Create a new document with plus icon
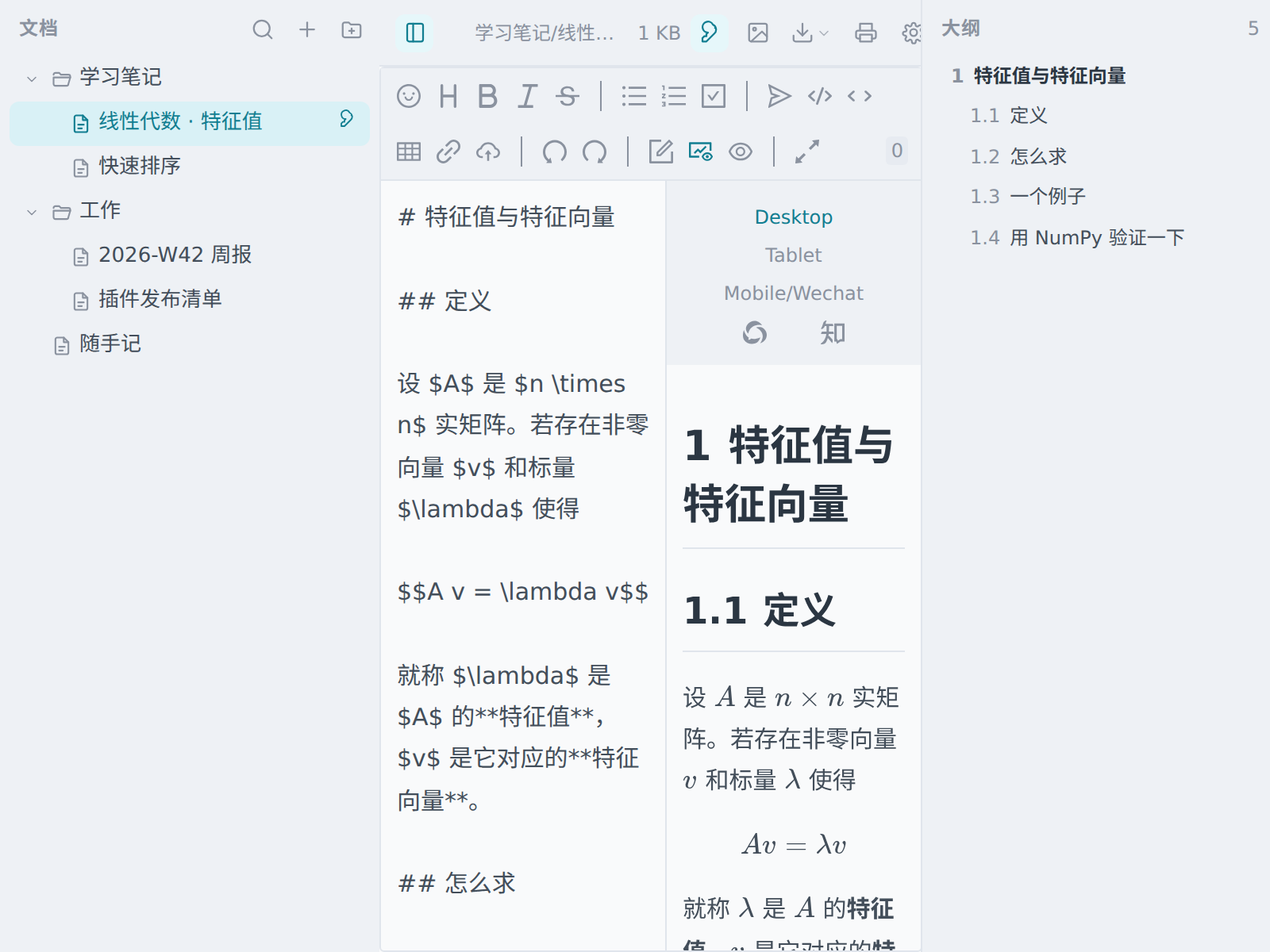1270x952 pixels. [307, 30]
